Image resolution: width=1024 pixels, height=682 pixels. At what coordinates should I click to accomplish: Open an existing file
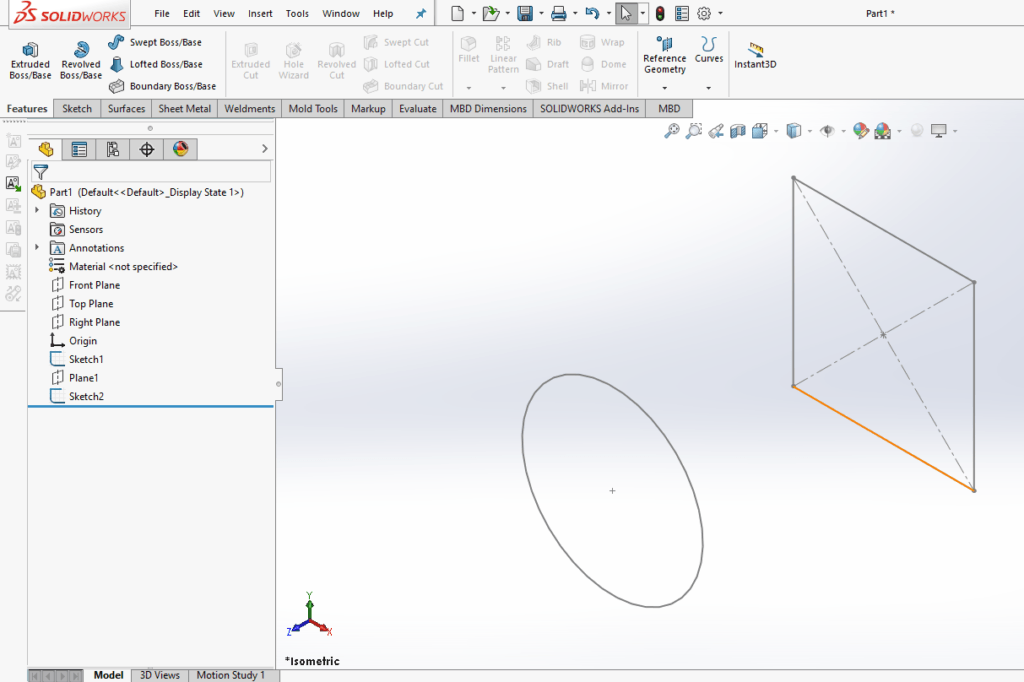pyautogui.click(x=490, y=13)
